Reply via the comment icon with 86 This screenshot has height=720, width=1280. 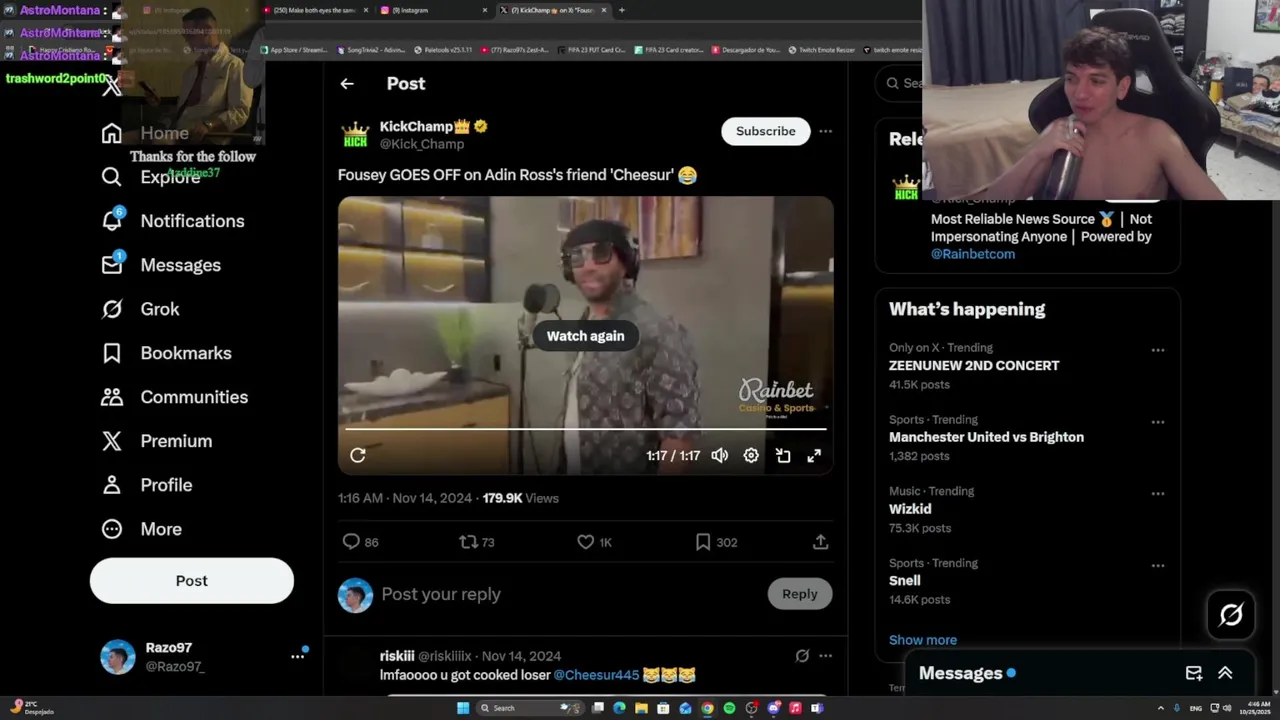[360, 542]
